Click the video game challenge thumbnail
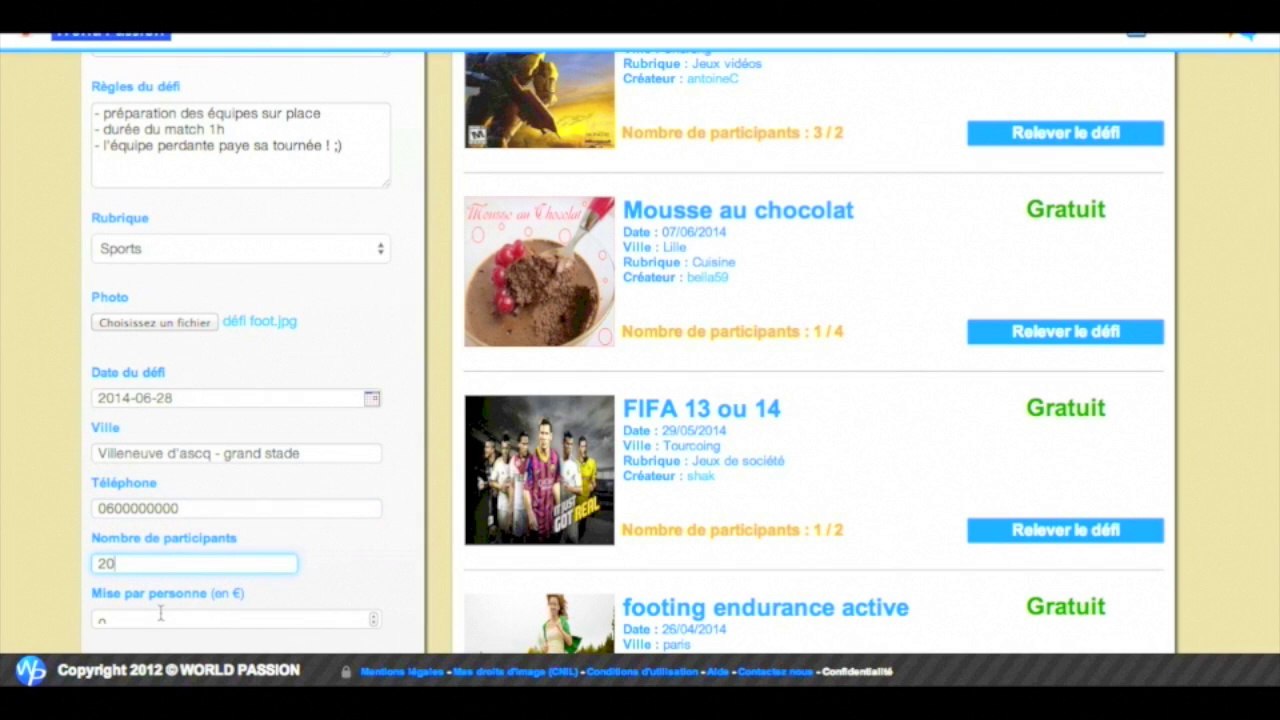Viewport: 1280px width, 720px height. pyautogui.click(x=539, y=100)
